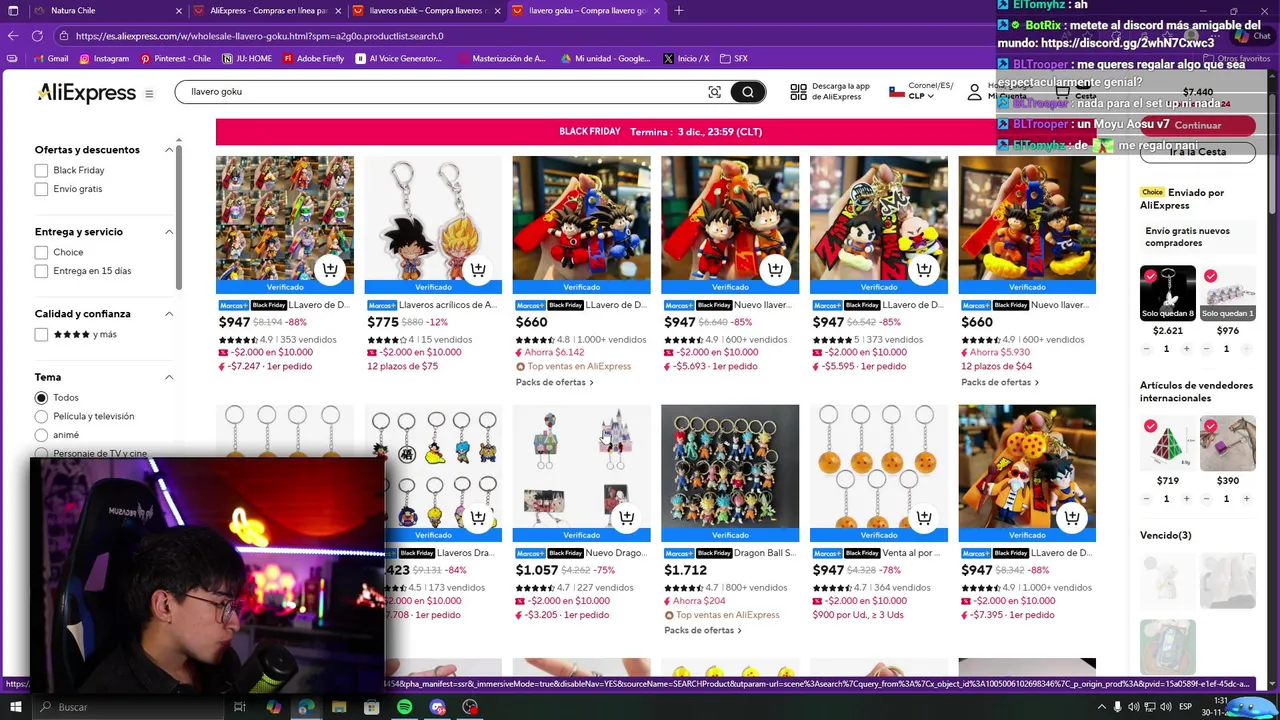Viewport: 1280px width, 720px height.
Task: Select Película y televisión theme option
Action: click(x=41, y=416)
